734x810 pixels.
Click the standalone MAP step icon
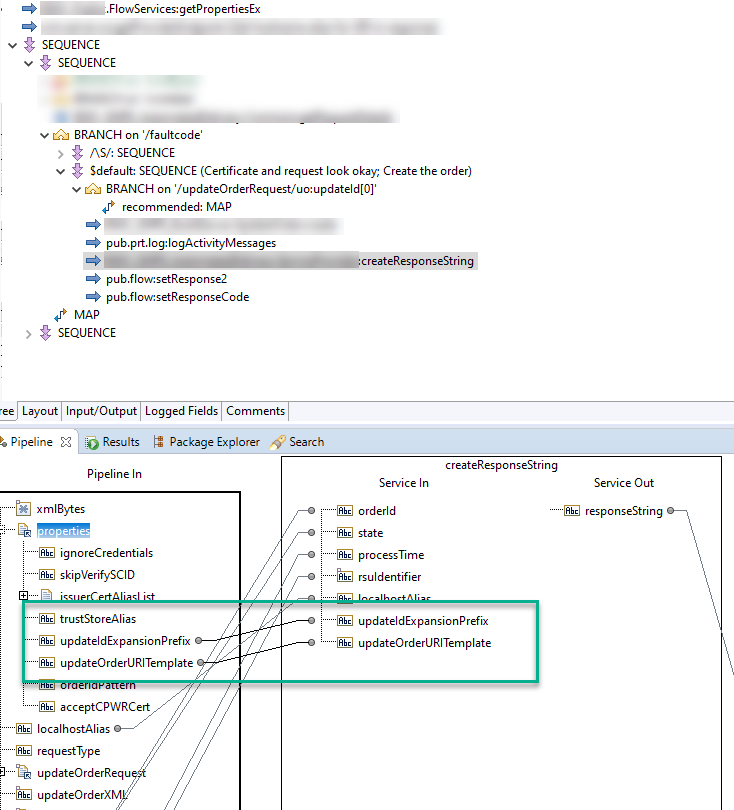pos(60,315)
